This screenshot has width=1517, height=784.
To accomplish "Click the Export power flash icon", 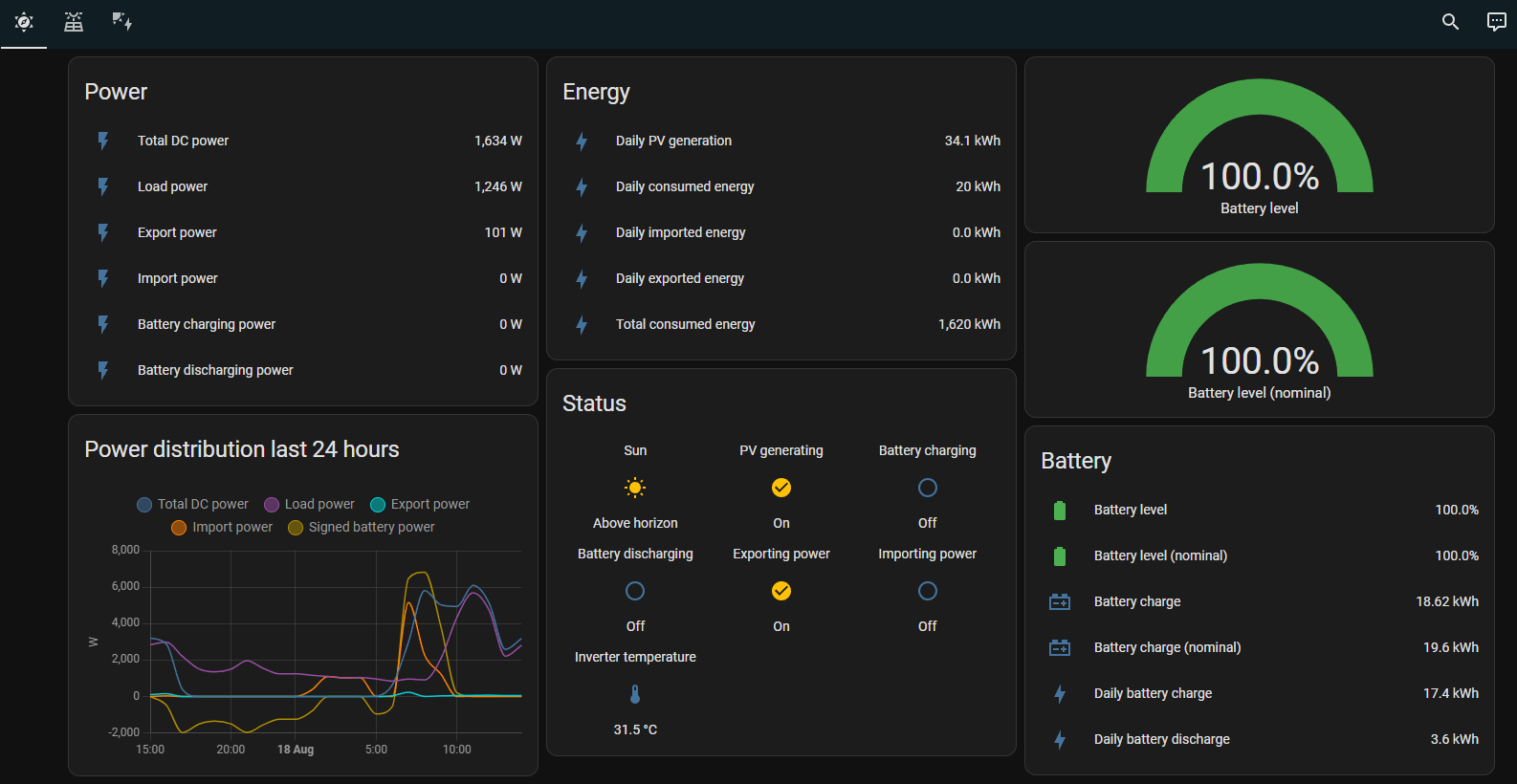I will 103,232.
